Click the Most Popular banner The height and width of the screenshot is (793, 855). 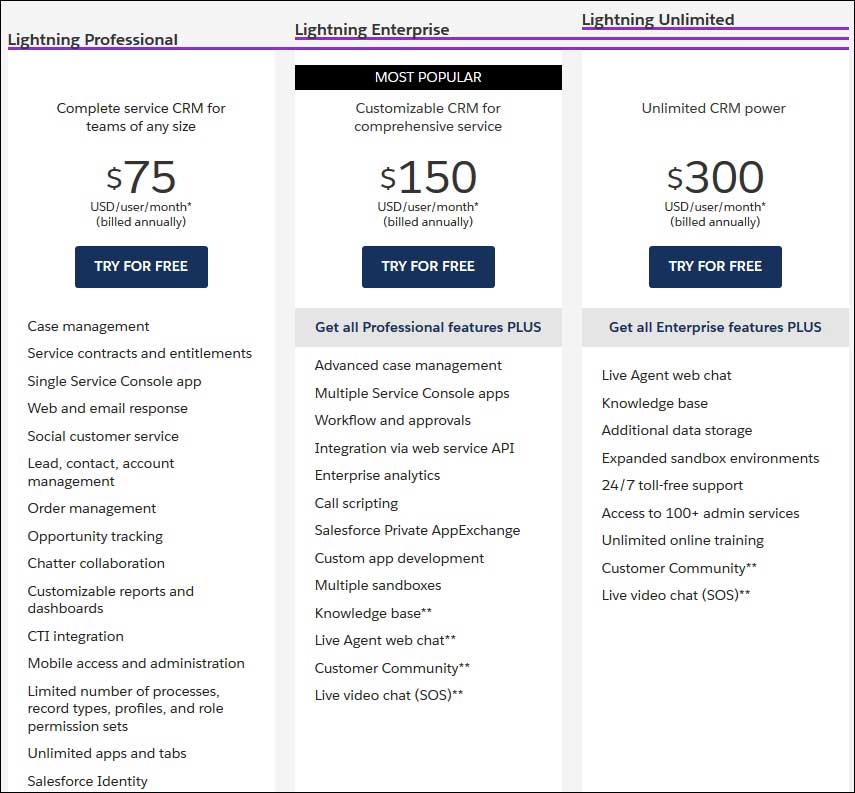428,77
